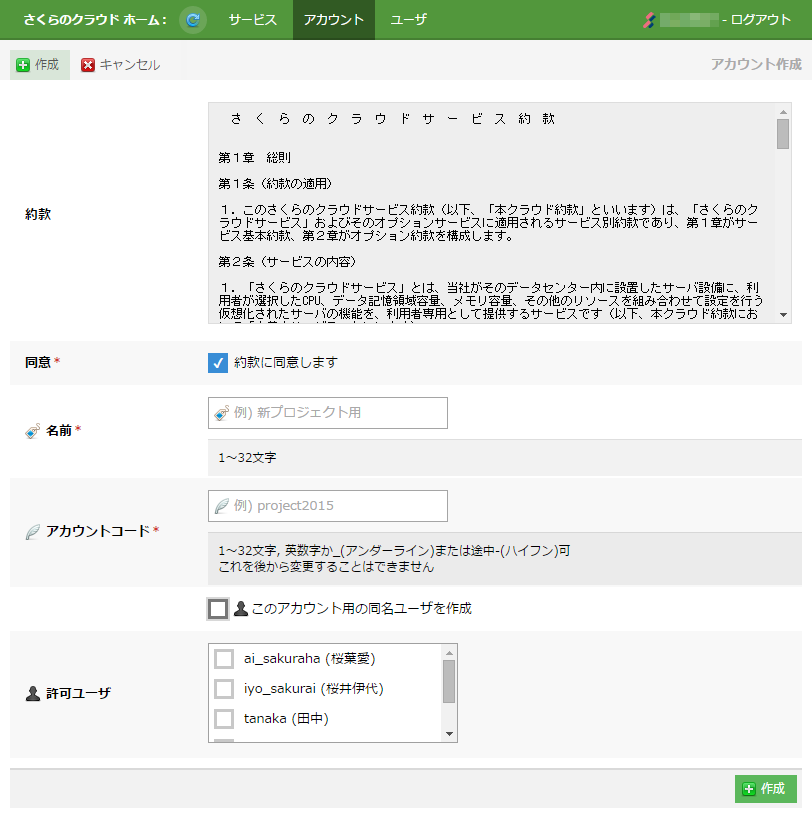The height and width of the screenshot is (816, 812).
Task: Click the down arrow of the terms scrollbar
Action: point(783,314)
